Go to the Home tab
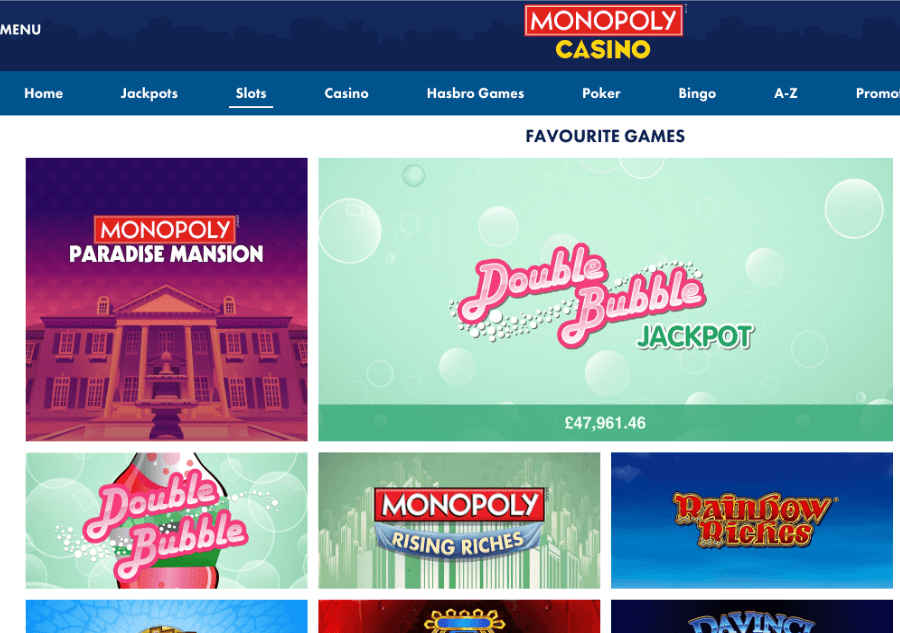 (44, 93)
